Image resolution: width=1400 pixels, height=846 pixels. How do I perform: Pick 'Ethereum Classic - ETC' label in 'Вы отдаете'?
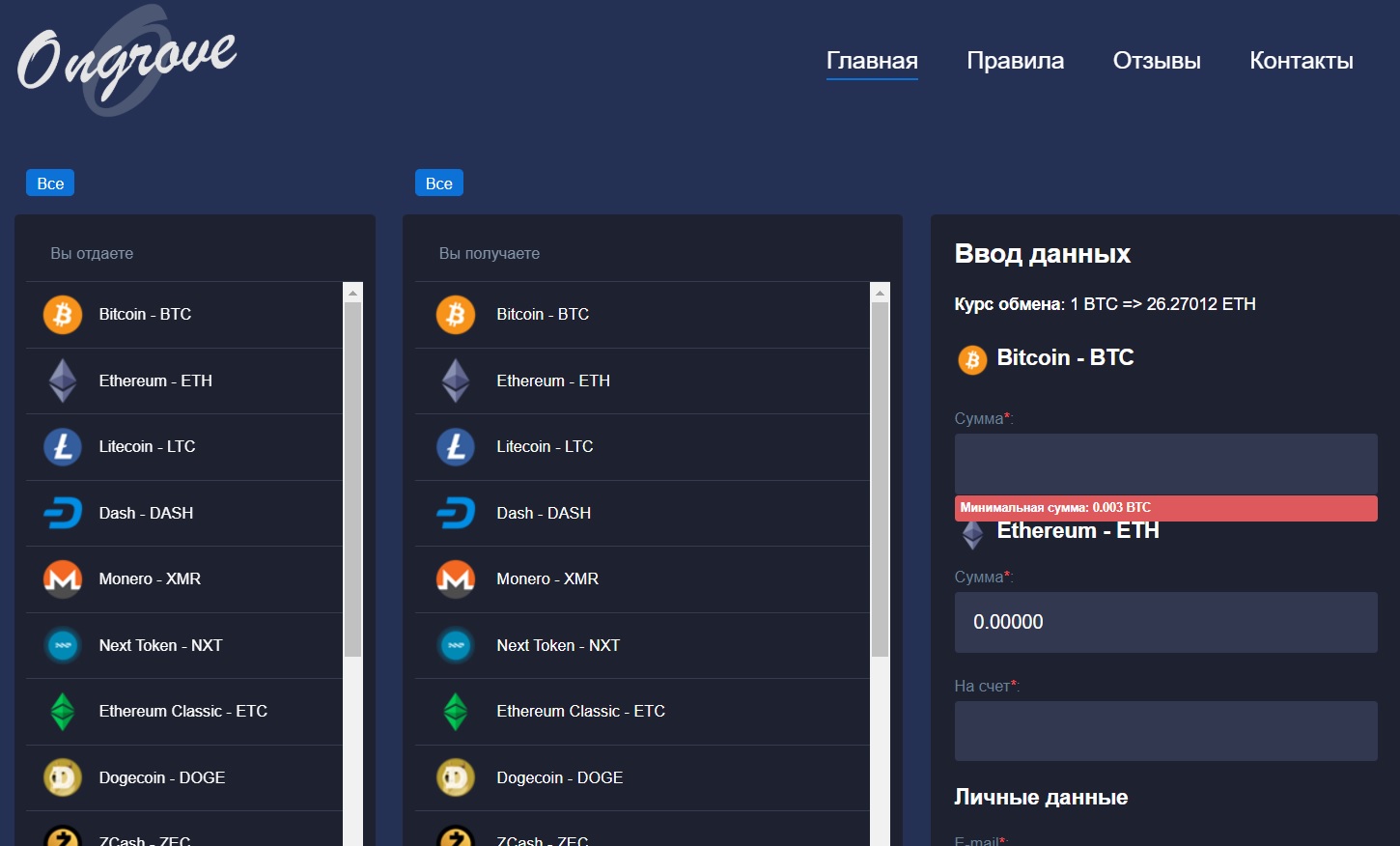(183, 712)
